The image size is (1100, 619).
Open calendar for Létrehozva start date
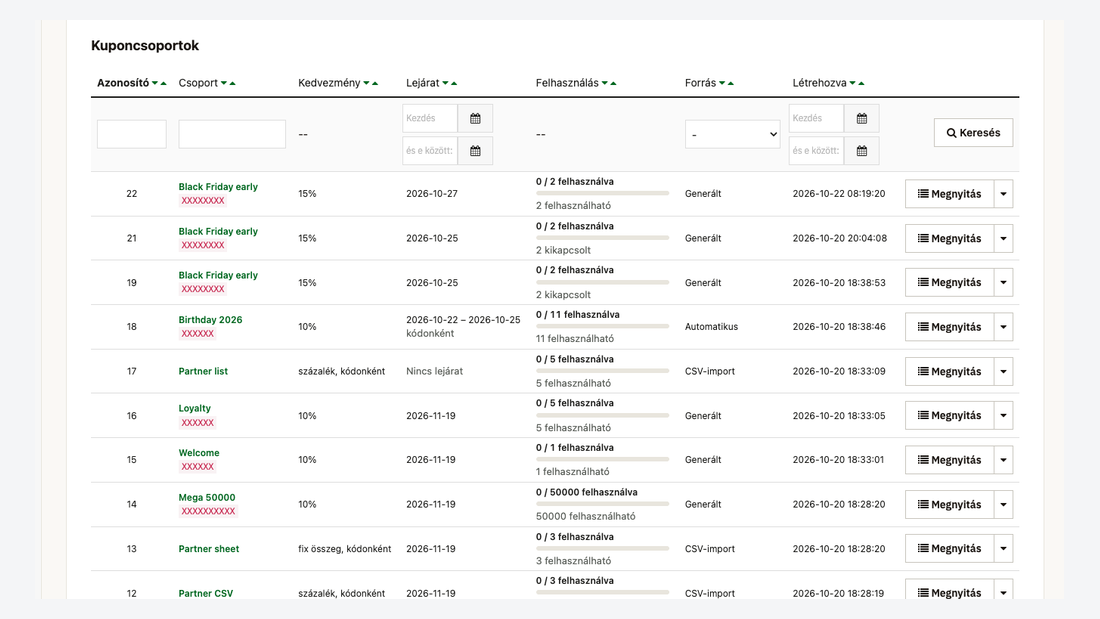(861, 119)
